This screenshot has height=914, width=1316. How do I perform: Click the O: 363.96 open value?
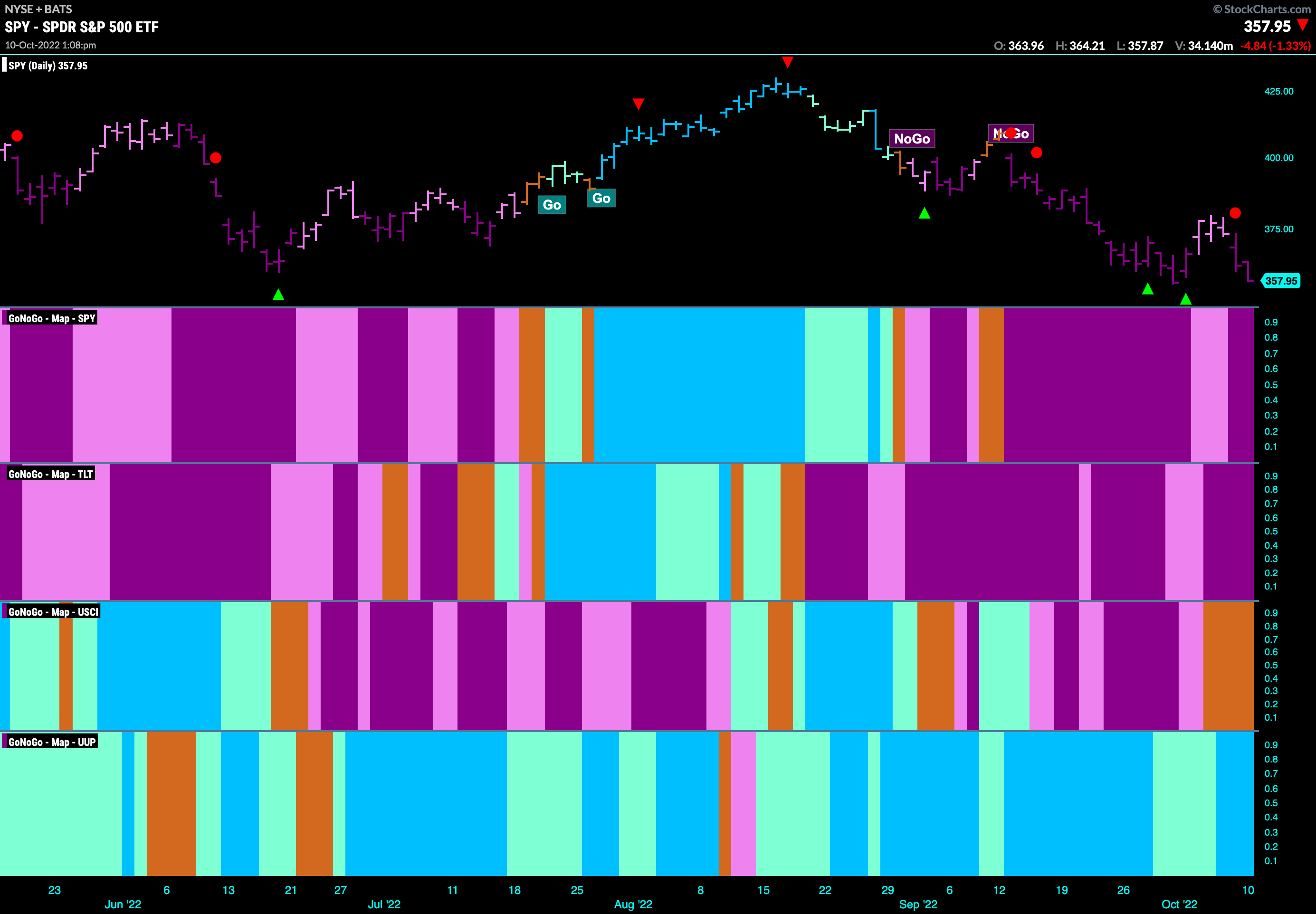click(1019, 46)
